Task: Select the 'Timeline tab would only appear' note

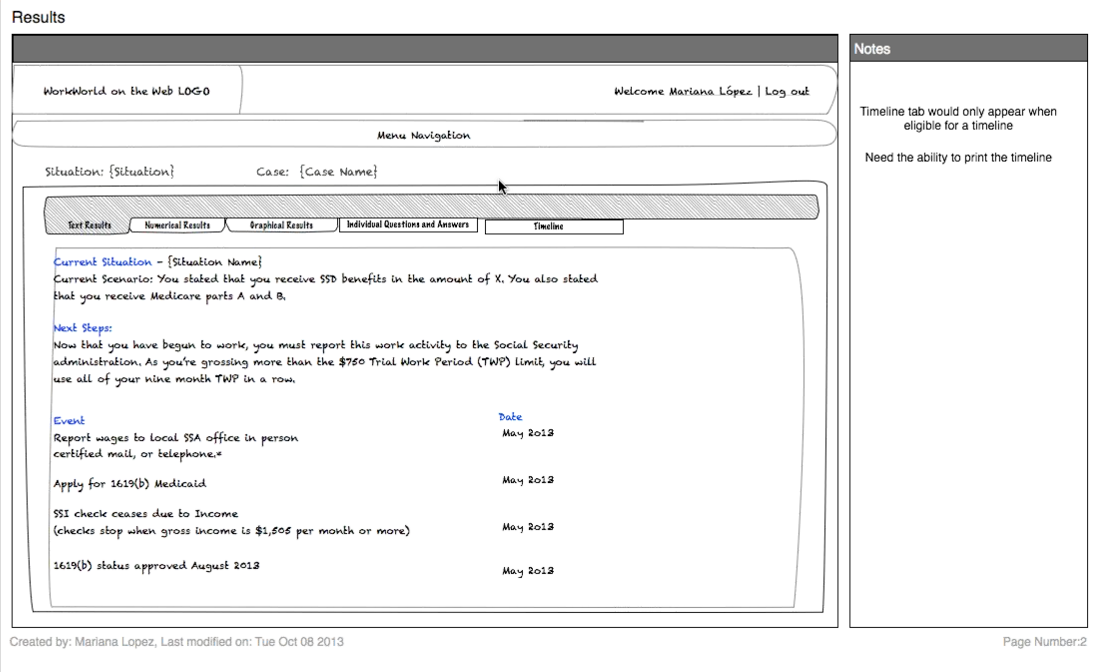Action: pyautogui.click(x=958, y=119)
